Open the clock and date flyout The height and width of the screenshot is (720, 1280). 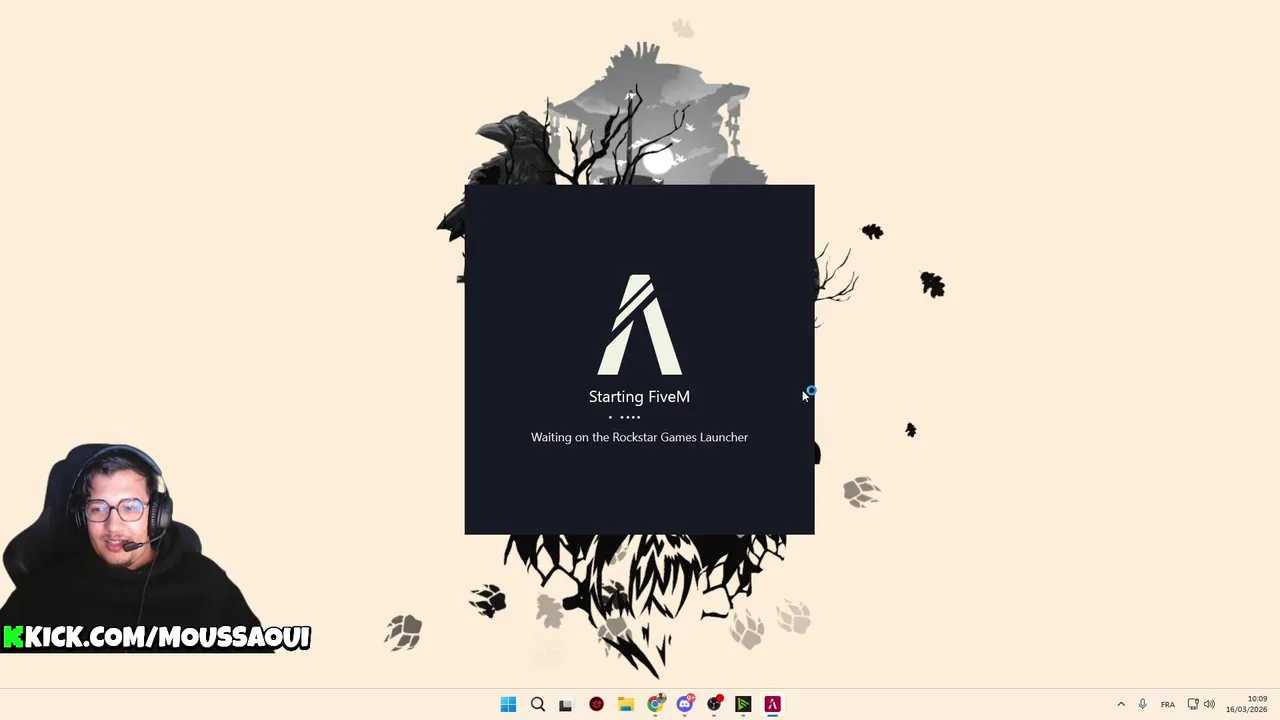click(x=1246, y=704)
